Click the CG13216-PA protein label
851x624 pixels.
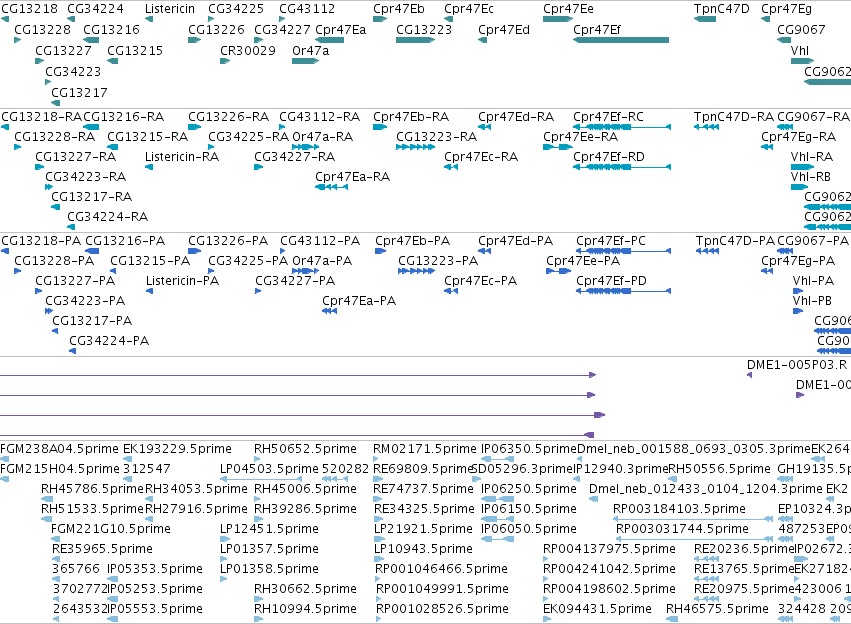click(125, 241)
